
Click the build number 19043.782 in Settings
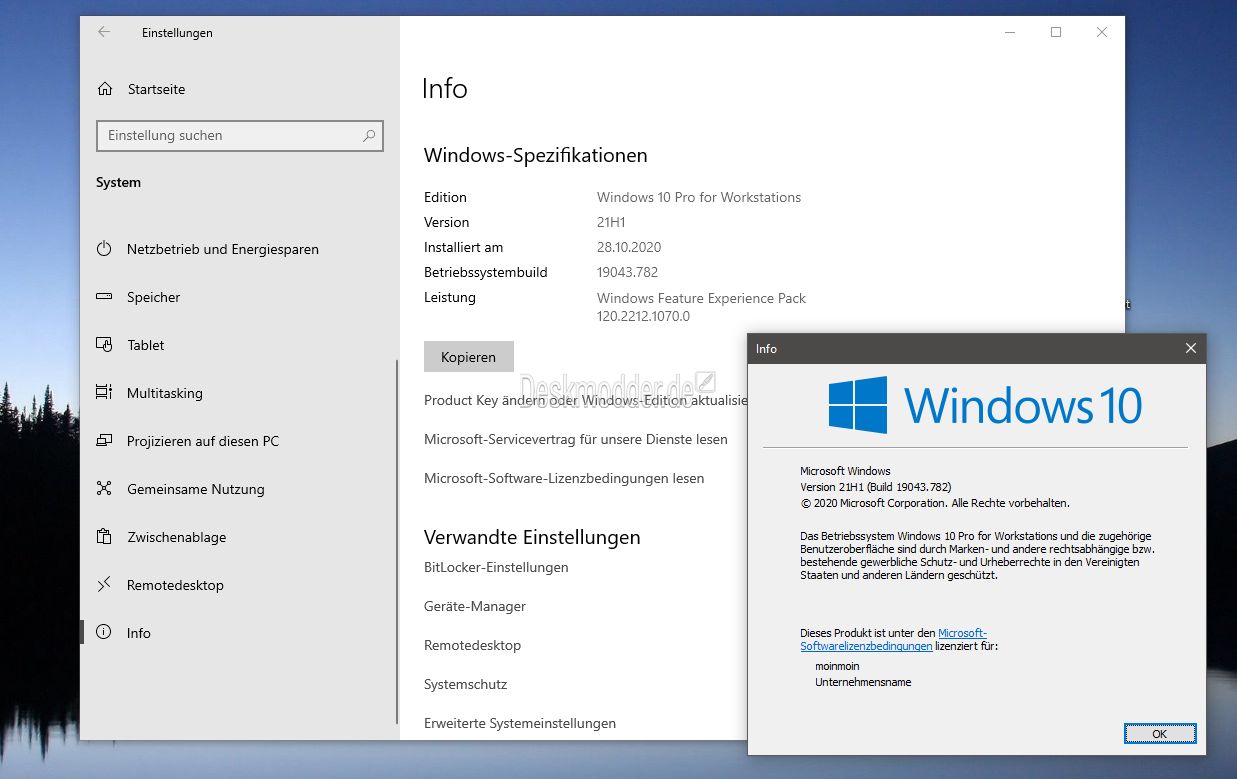pyautogui.click(x=627, y=272)
